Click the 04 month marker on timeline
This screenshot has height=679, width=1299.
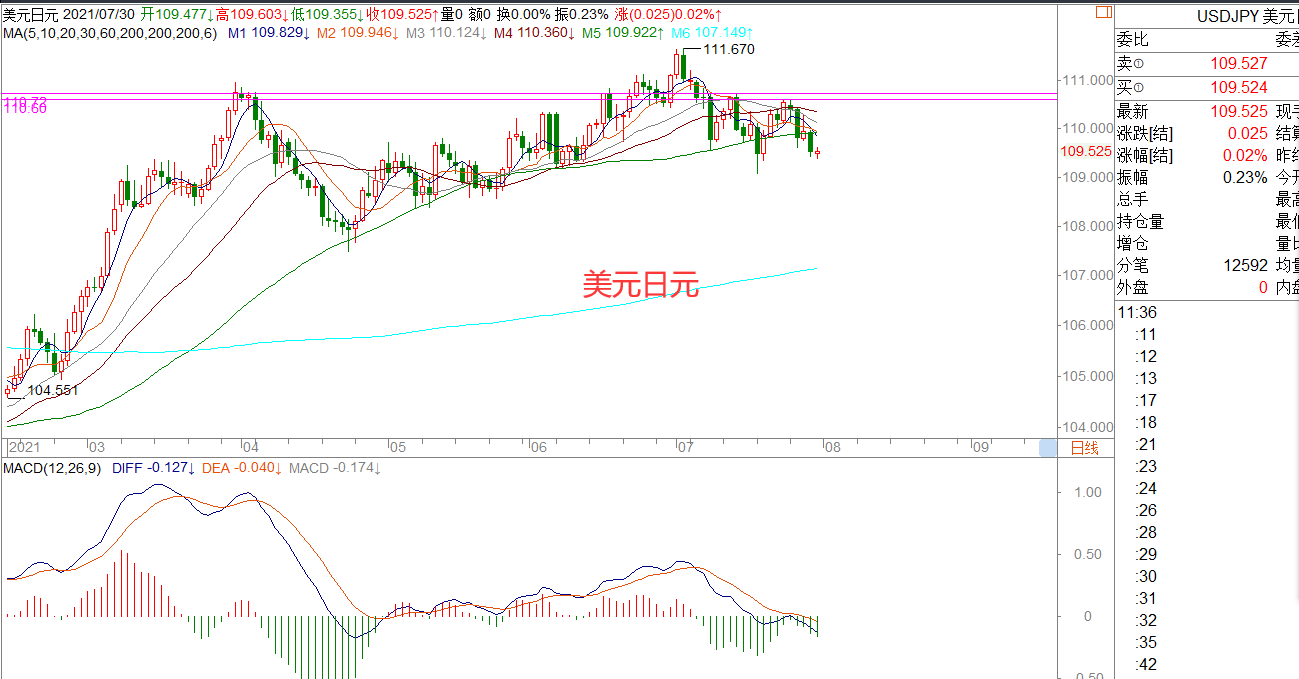point(251,448)
